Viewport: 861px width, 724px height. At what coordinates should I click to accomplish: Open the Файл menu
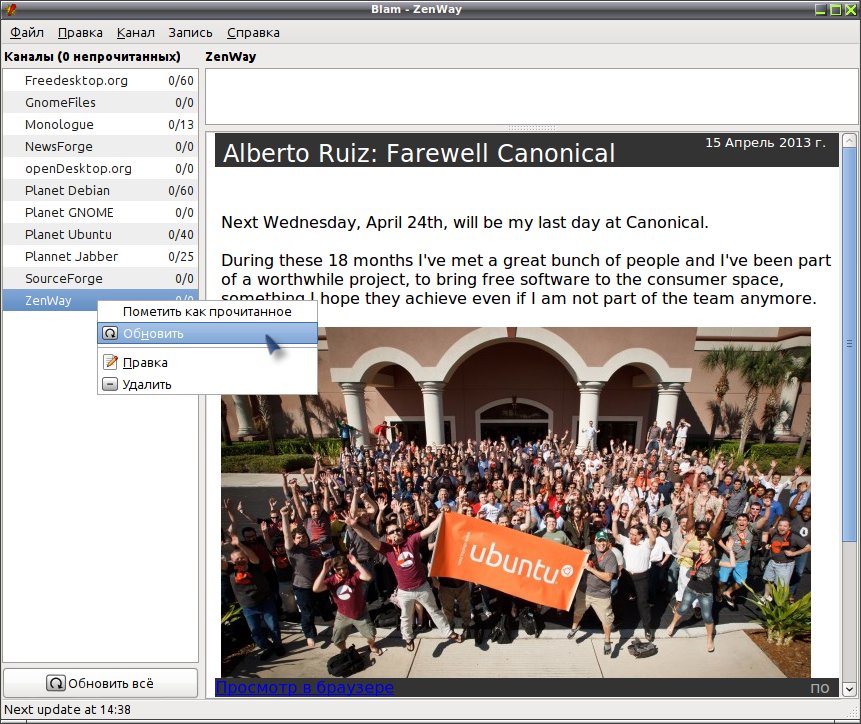(x=26, y=33)
